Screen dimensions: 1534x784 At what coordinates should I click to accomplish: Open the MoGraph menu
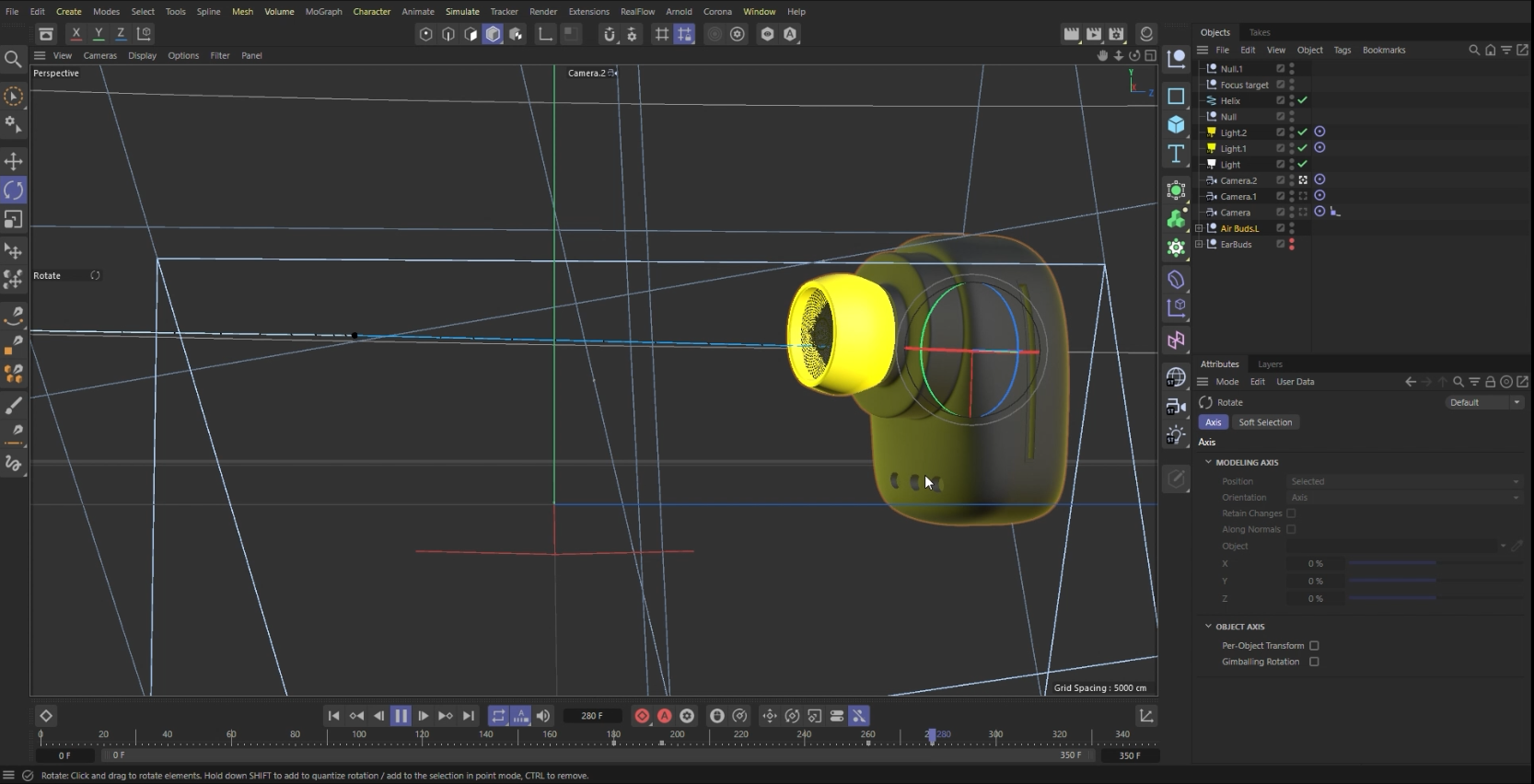[323, 11]
